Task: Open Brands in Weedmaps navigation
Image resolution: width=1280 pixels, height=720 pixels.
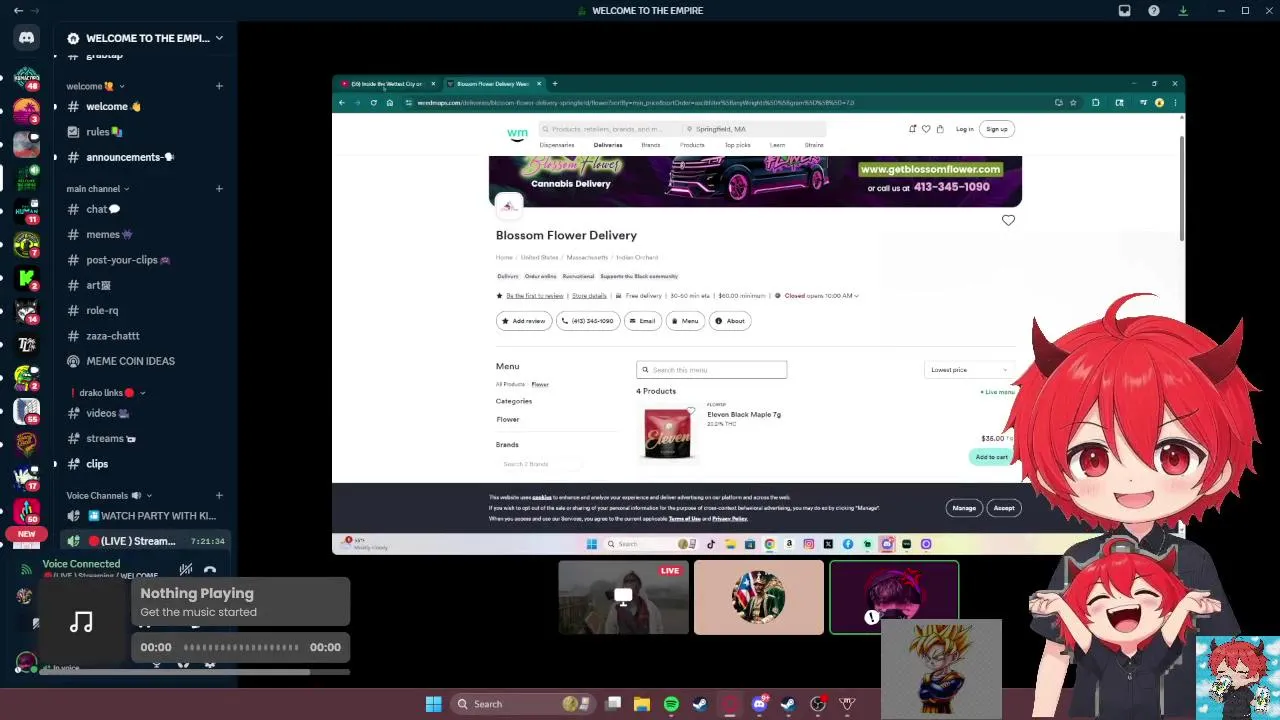Action: (x=650, y=145)
